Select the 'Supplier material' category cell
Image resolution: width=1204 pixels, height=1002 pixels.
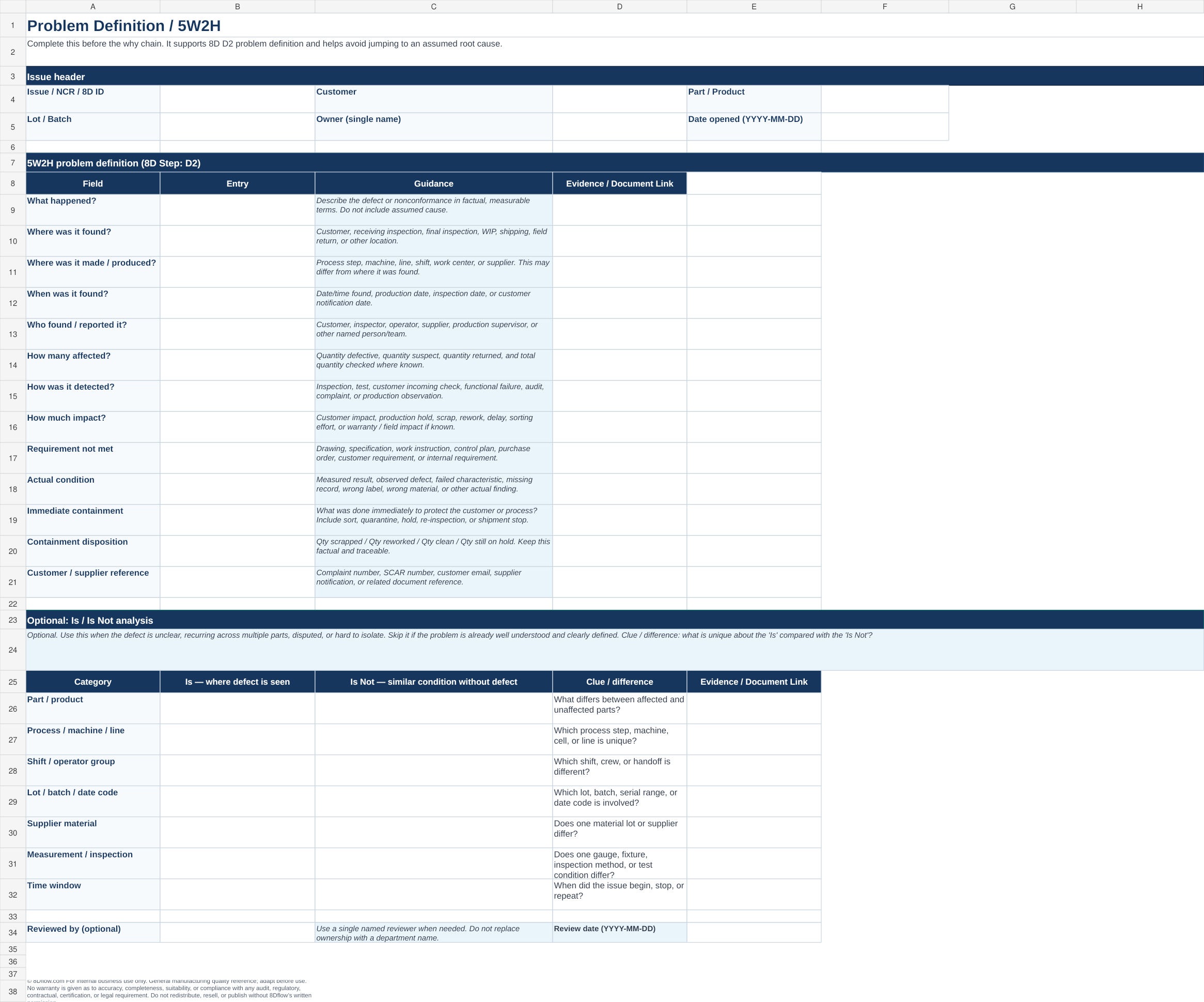pos(93,832)
